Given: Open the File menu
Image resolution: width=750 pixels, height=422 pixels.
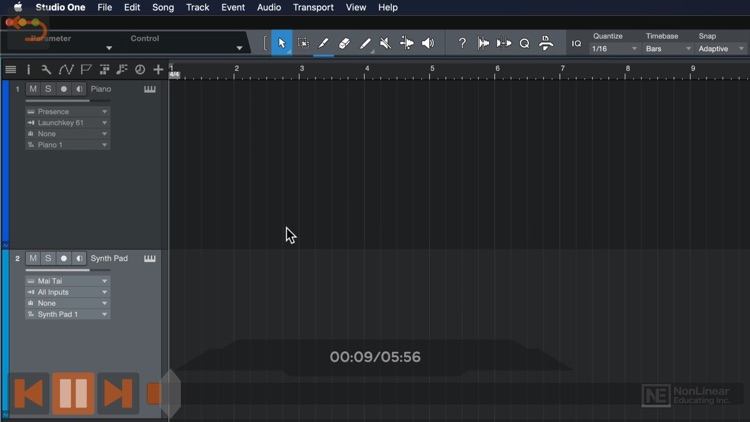Looking at the screenshot, I should click(x=104, y=8).
